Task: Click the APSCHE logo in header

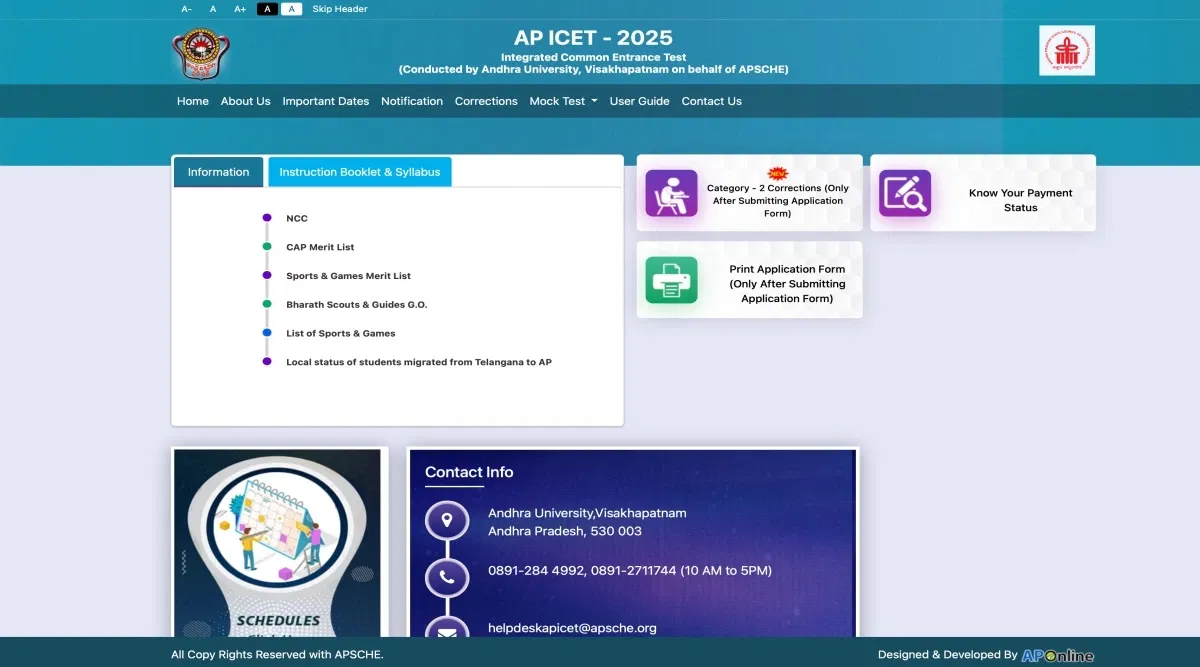Action: tap(1066, 51)
